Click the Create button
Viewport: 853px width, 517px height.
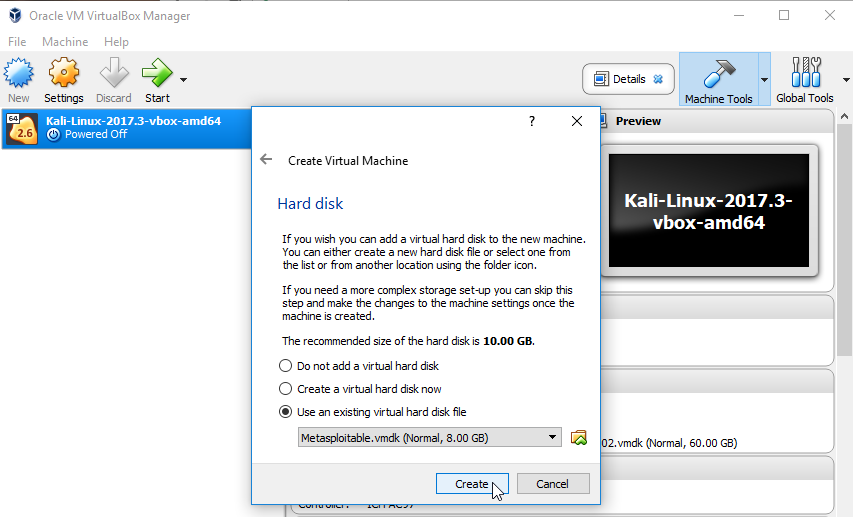pos(472,483)
